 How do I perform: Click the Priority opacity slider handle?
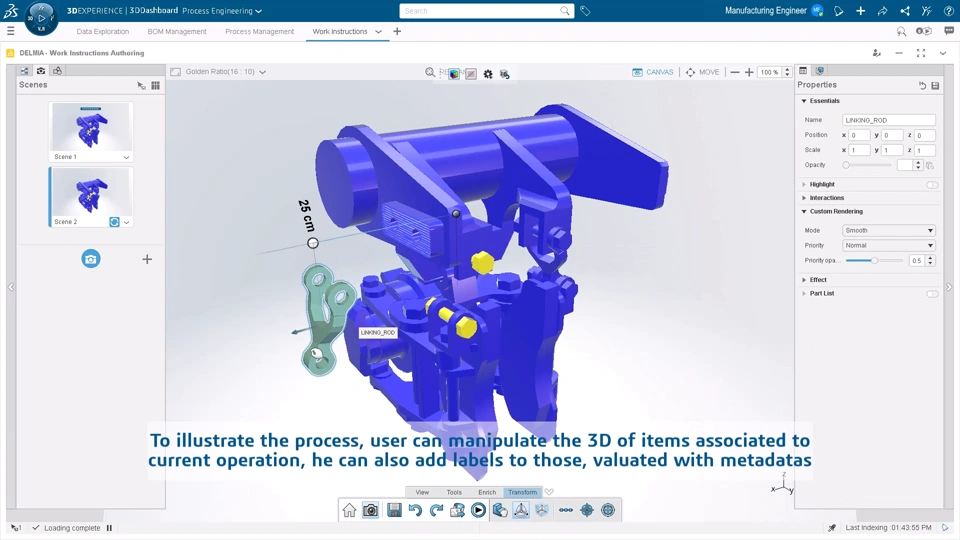pyautogui.click(x=874, y=261)
